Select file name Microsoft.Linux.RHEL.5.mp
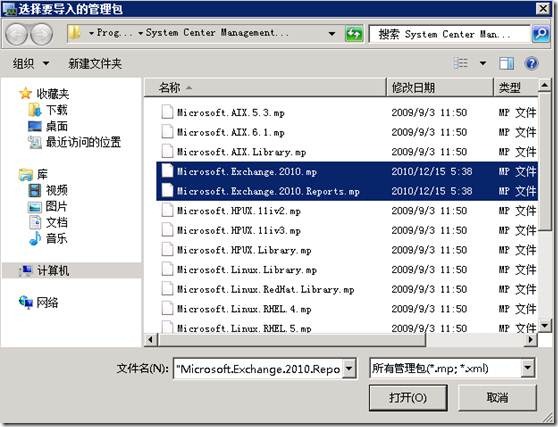This screenshot has width=558, height=427. 244,328
